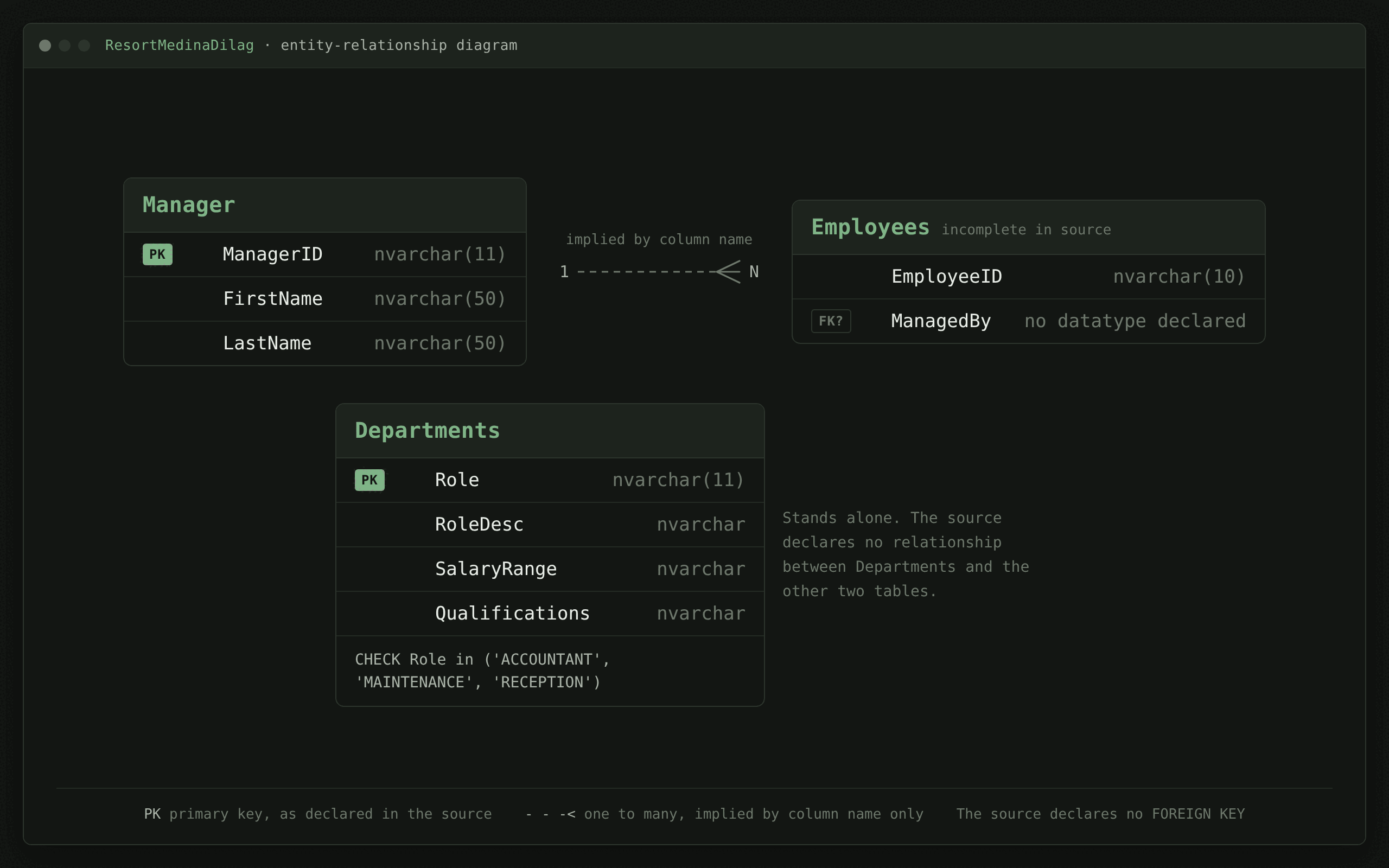The height and width of the screenshot is (868, 1389).
Task: Click the SalaryRange column name
Action: [x=495, y=569]
